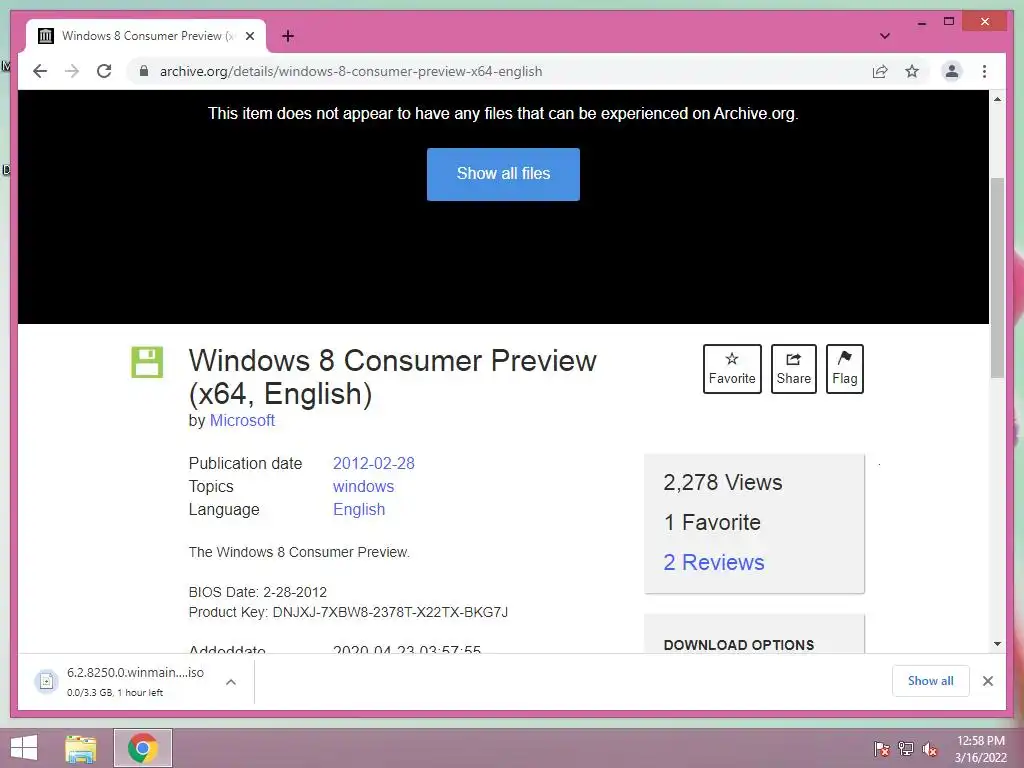Open the tab search dropdown arrow
Image resolution: width=1024 pixels, height=768 pixels.
point(885,36)
